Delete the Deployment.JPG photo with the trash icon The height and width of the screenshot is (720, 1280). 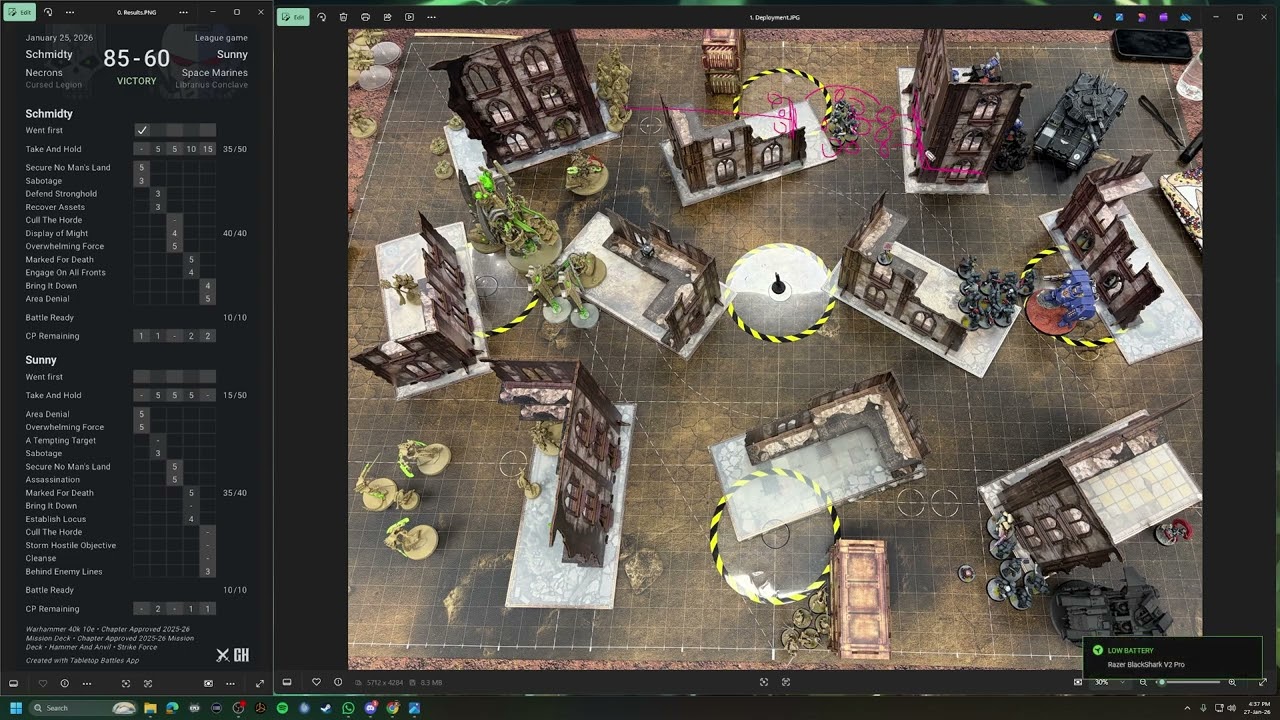(x=343, y=17)
